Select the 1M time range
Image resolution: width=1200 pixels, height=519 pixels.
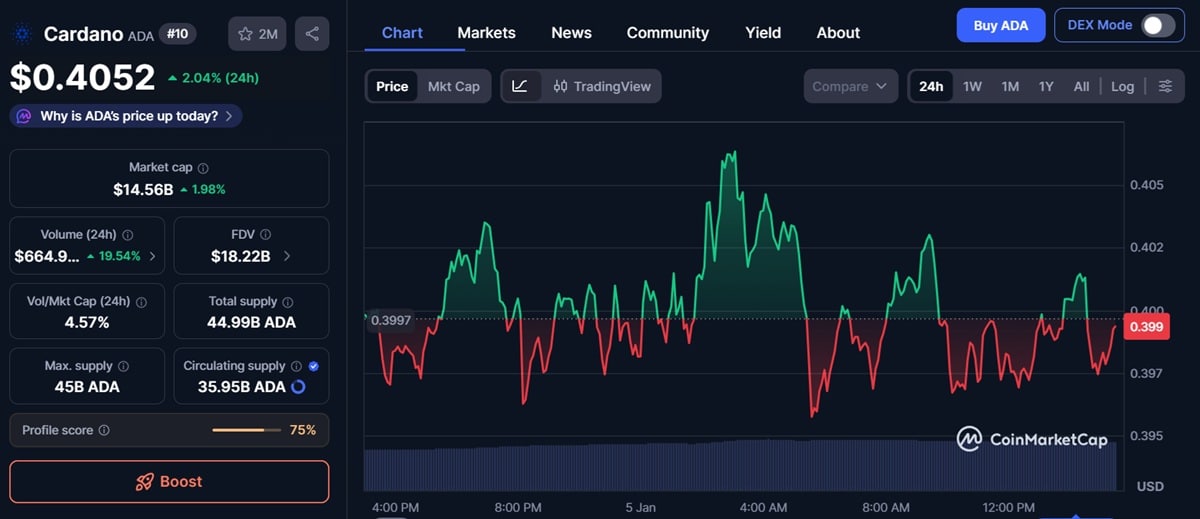tap(1010, 86)
